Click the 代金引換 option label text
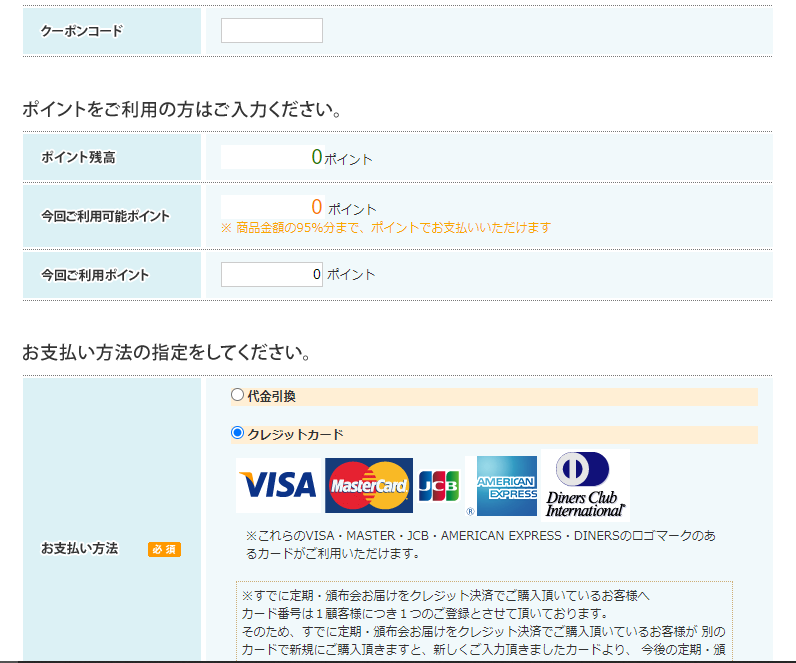Screen dimensions: 796x663 click(272, 396)
